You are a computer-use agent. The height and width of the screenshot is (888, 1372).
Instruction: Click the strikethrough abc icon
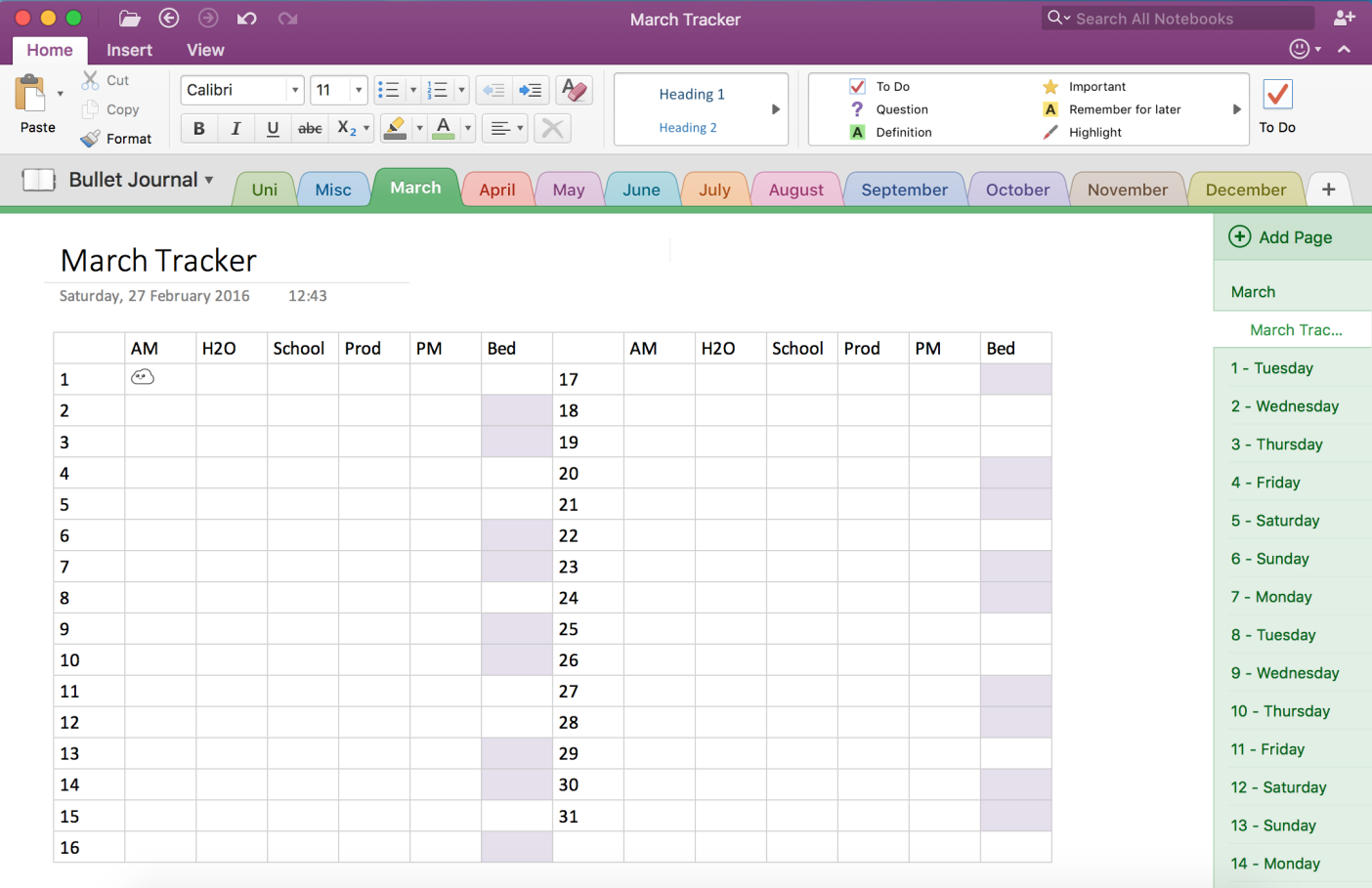point(310,128)
